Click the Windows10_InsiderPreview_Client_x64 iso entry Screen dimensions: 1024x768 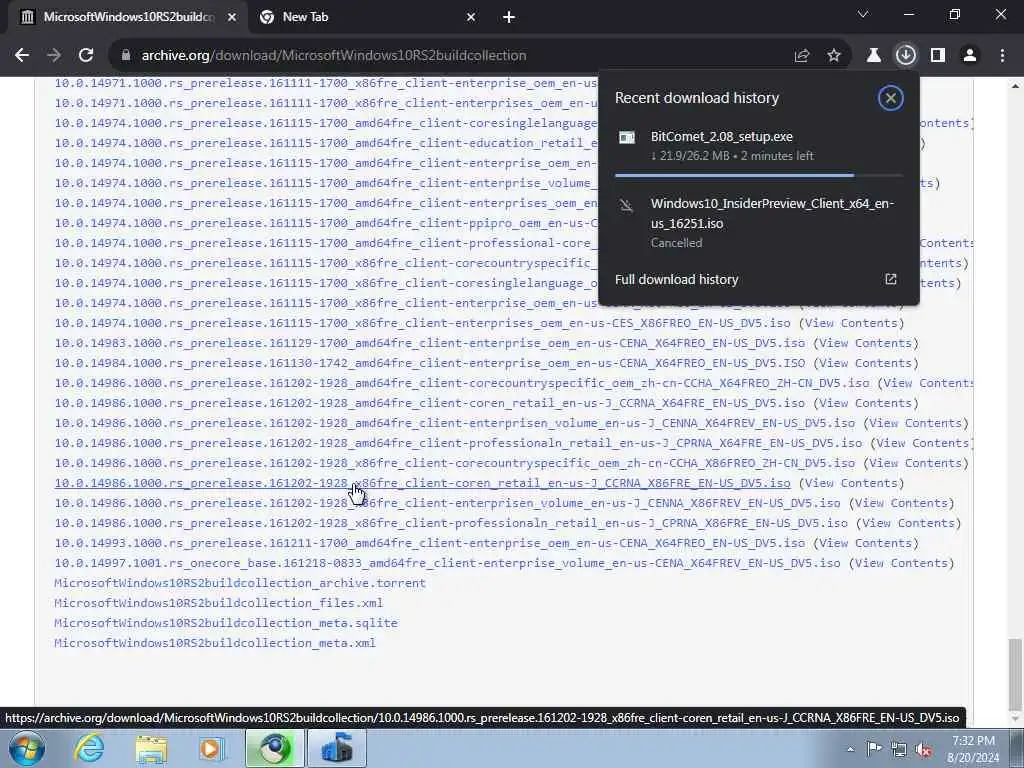click(x=758, y=223)
